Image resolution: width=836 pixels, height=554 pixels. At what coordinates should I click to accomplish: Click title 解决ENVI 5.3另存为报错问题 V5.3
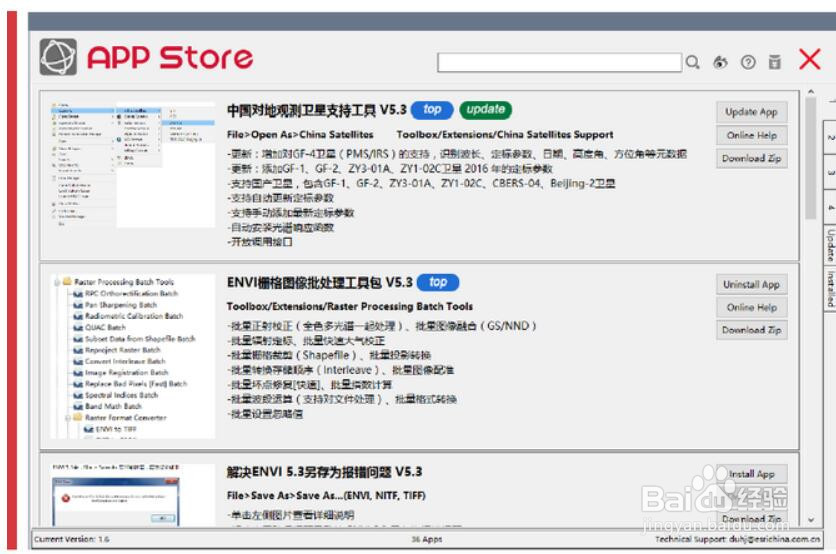pos(324,472)
